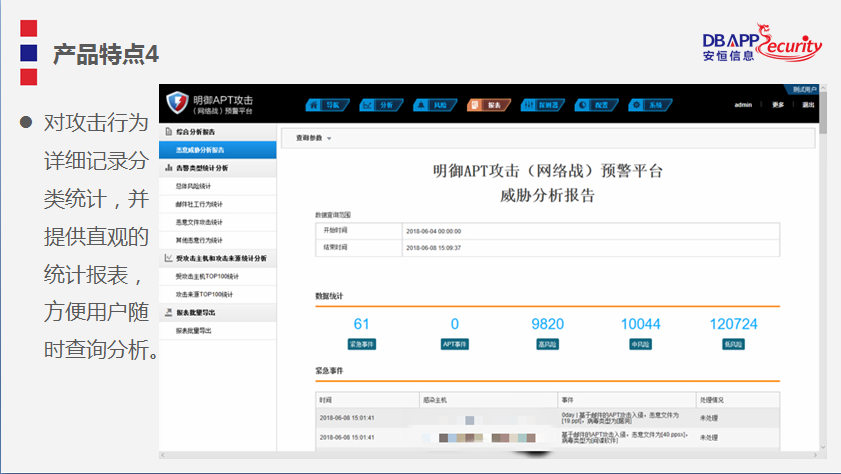This screenshot has width=841, height=474.
Task: Click the export icon beside 报表批量导出 header
Action: pos(168,312)
